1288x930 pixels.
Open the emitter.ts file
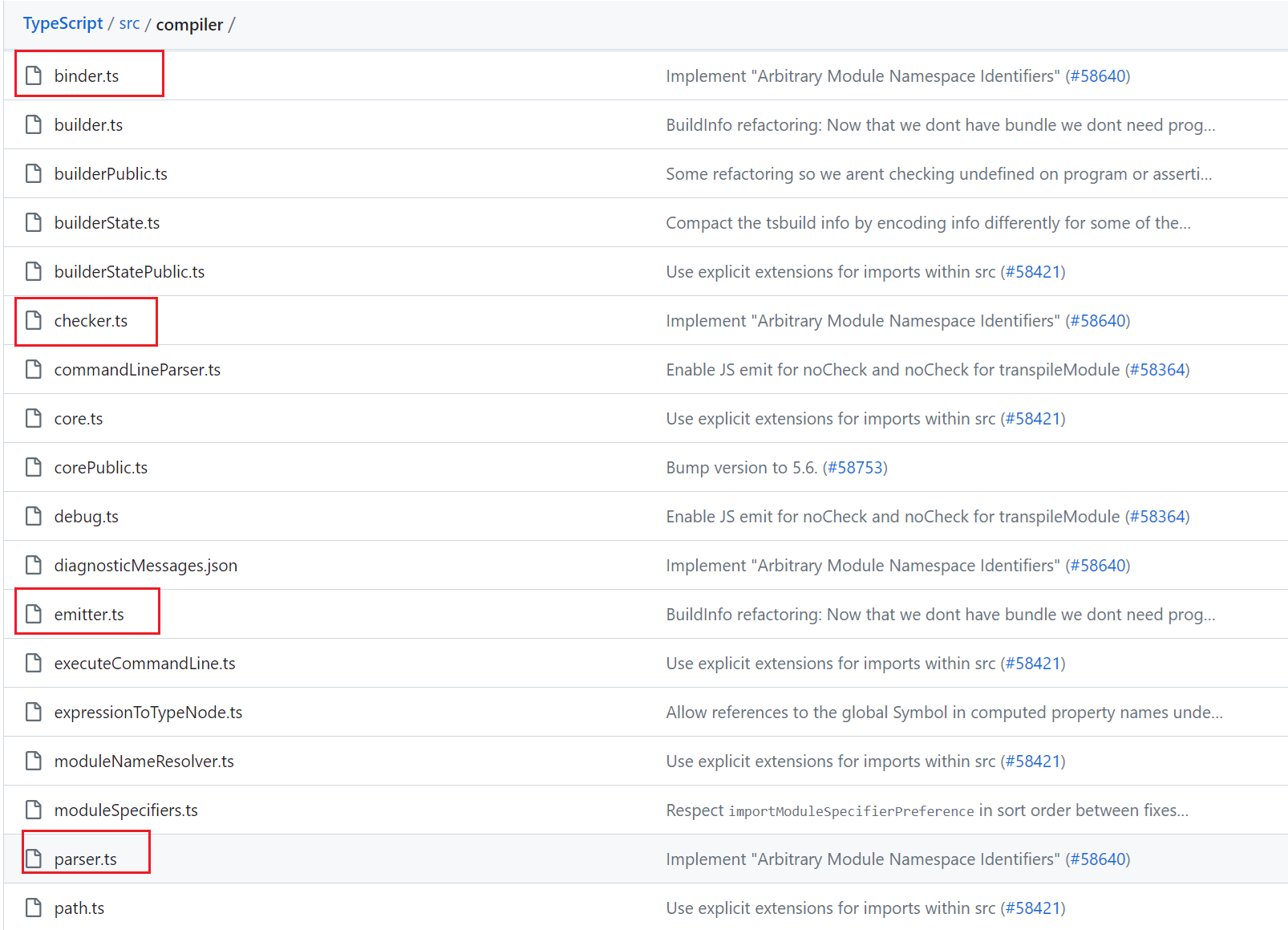click(x=89, y=614)
